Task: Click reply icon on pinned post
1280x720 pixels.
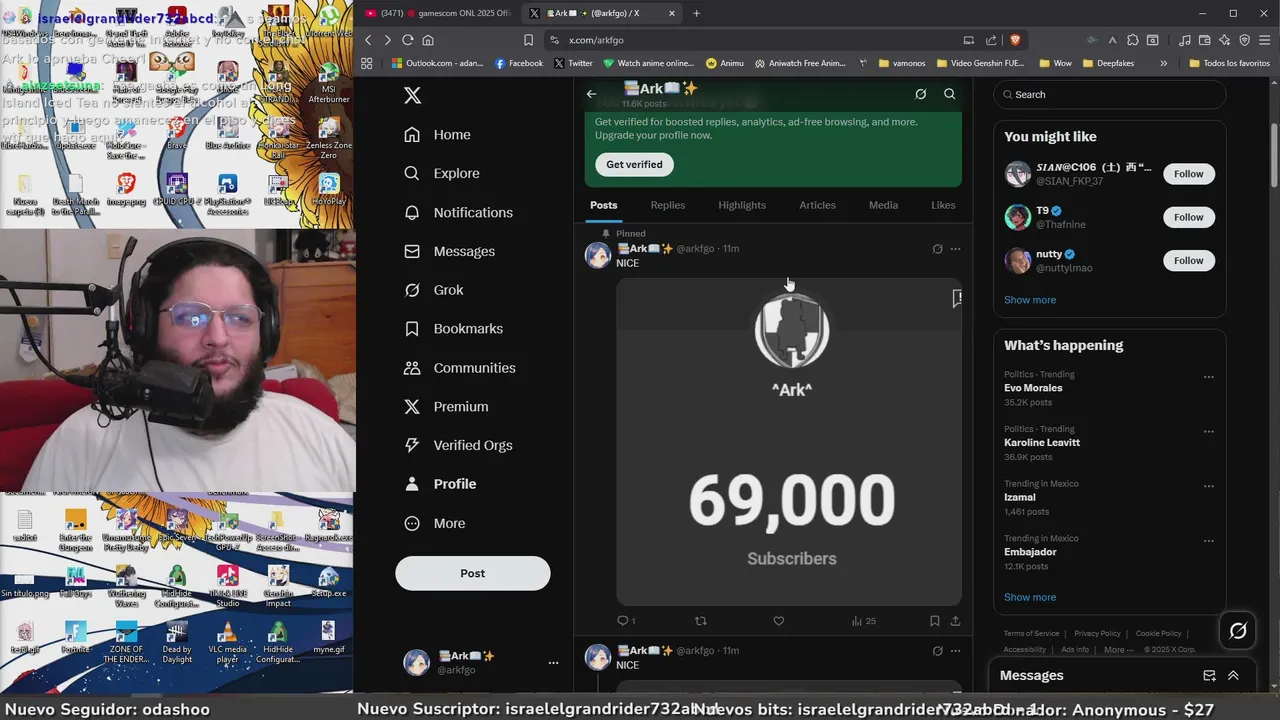Action: coord(623,621)
